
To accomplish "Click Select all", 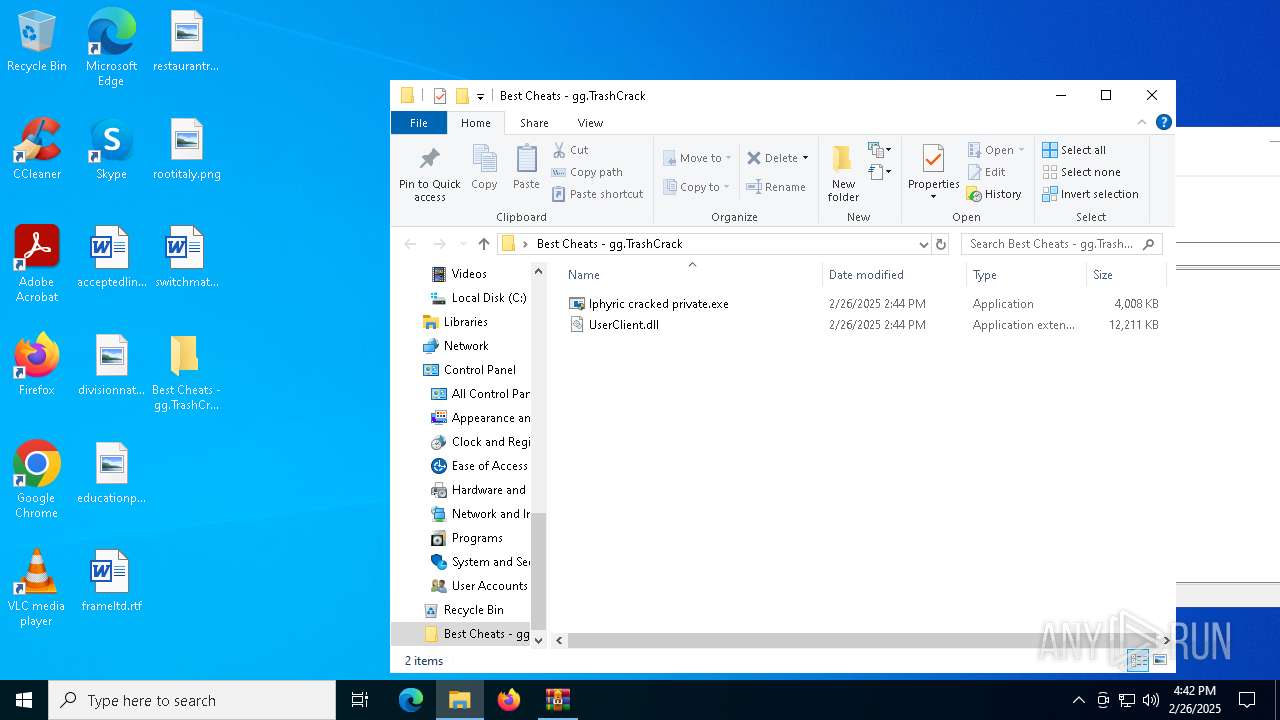I will 1074,150.
